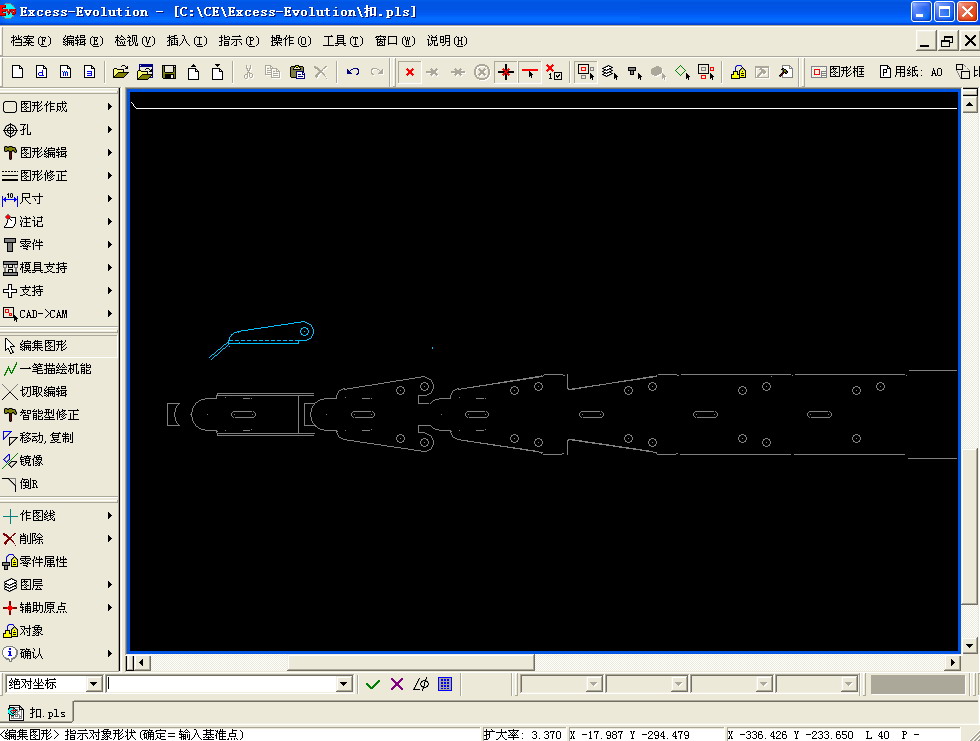Select the 倒R fillet tool
The width and height of the screenshot is (980, 741).
click(x=59, y=484)
